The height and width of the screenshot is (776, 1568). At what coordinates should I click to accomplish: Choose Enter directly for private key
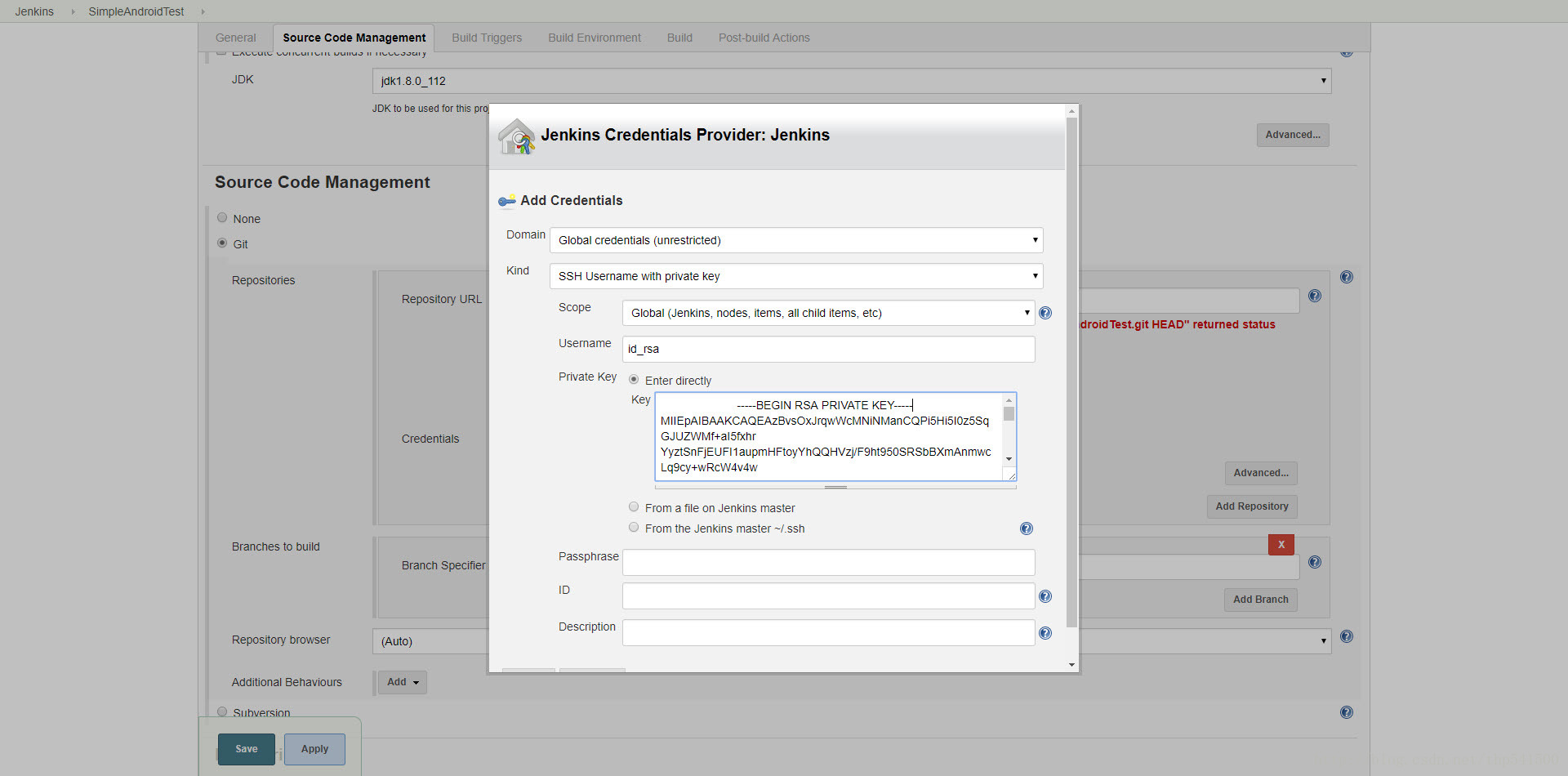click(x=634, y=380)
